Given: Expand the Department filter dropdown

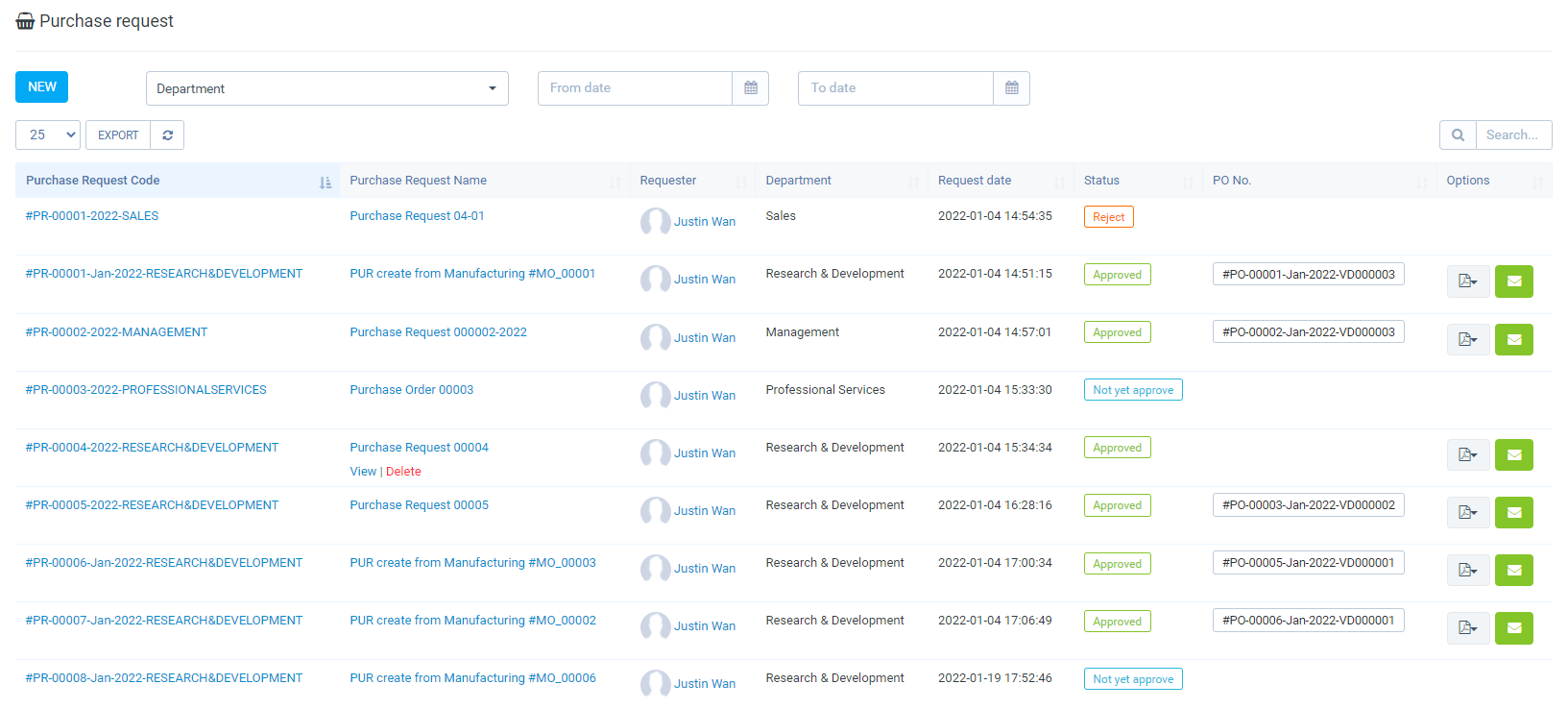Looking at the screenshot, I should (x=326, y=88).
